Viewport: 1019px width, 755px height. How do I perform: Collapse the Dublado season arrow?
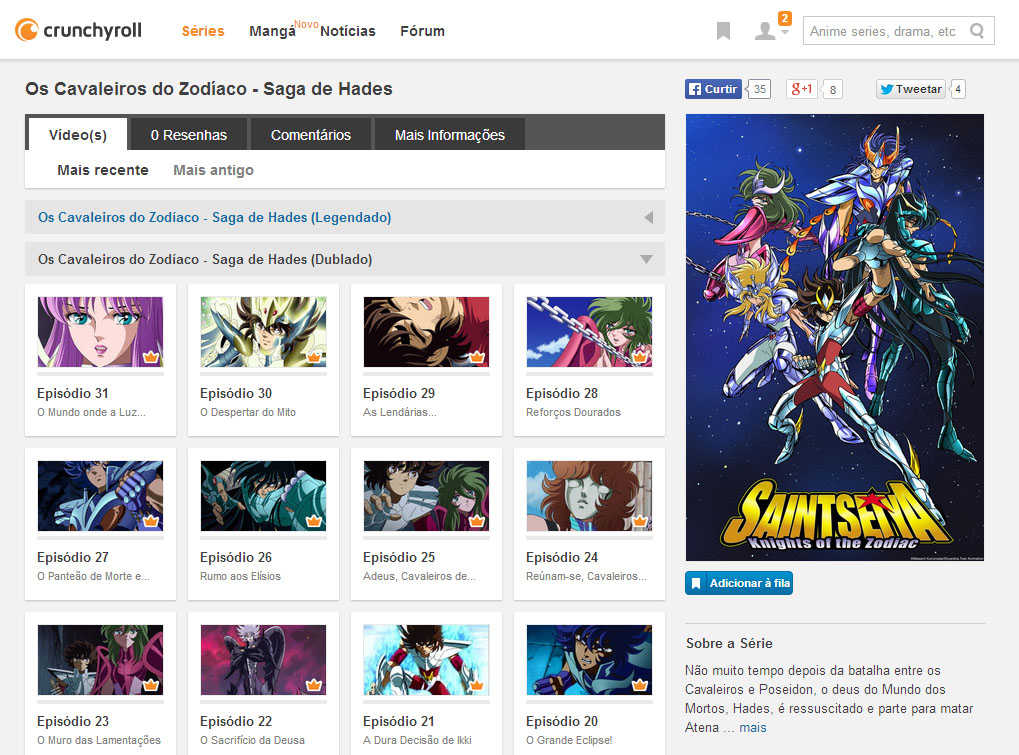tap(646, 259)
